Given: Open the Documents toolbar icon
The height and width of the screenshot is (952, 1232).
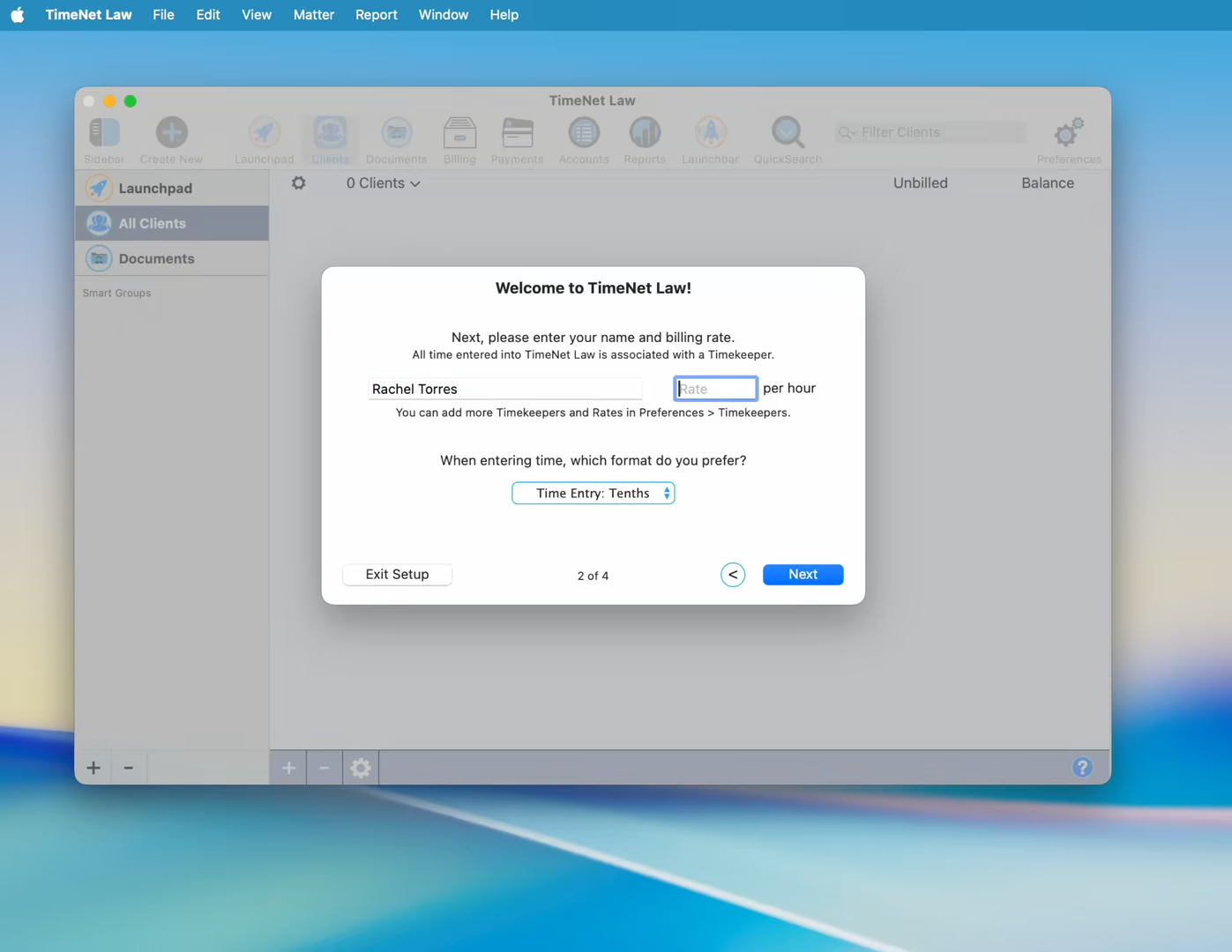Looking at the screenshot, I should (x=396, y=140).
